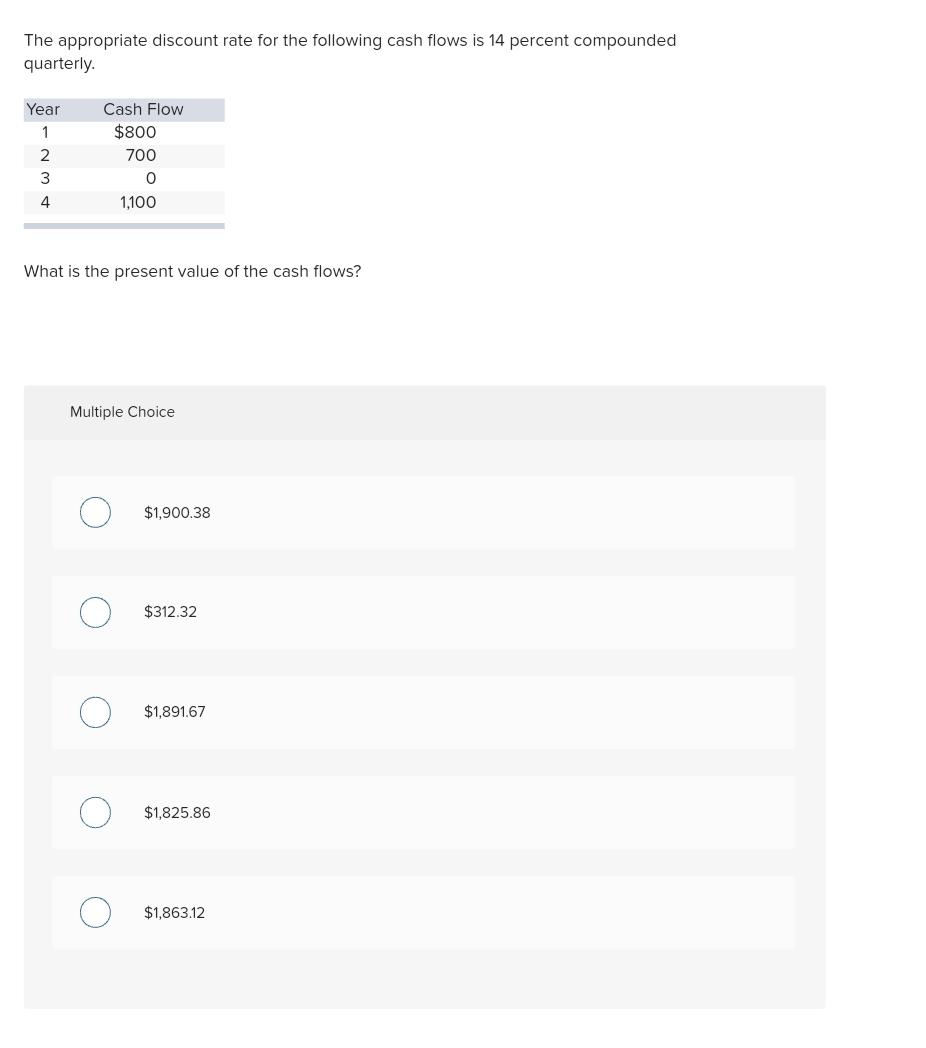
Task: Click the $1,863.12 answer text
Action: coord(174,913)
